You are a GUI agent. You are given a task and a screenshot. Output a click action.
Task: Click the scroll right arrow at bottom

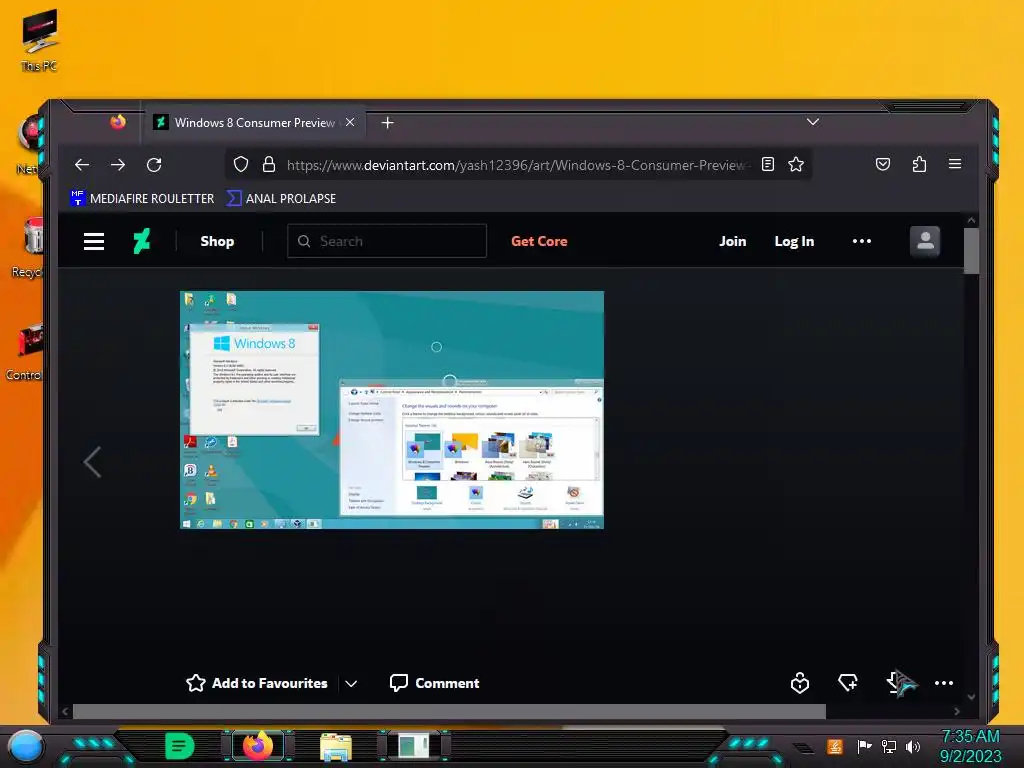[x=957, y=711]
